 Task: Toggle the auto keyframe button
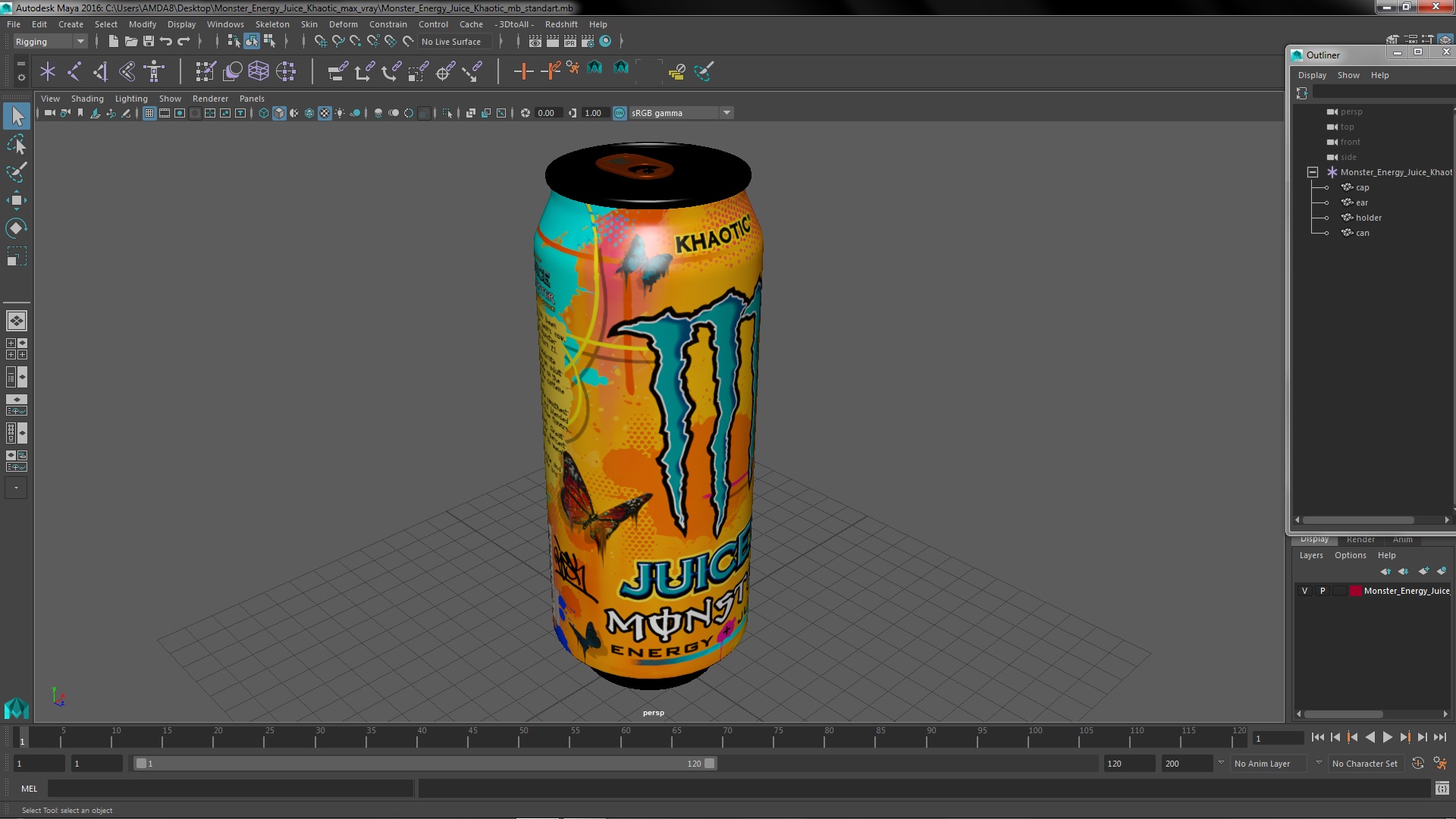pyautogui.click(x=1418, y=764)
